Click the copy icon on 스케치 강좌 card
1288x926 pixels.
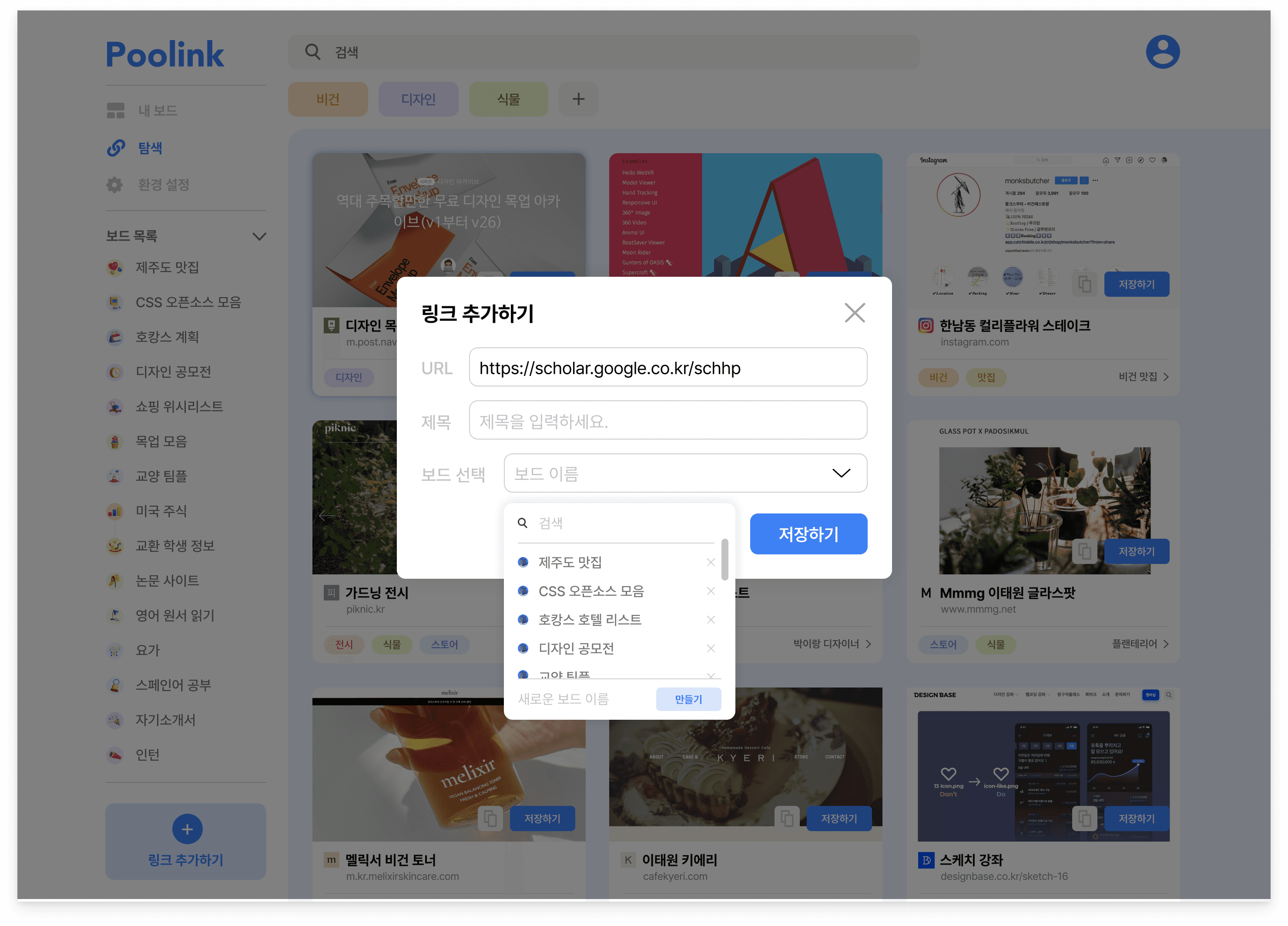(1084, 818)
